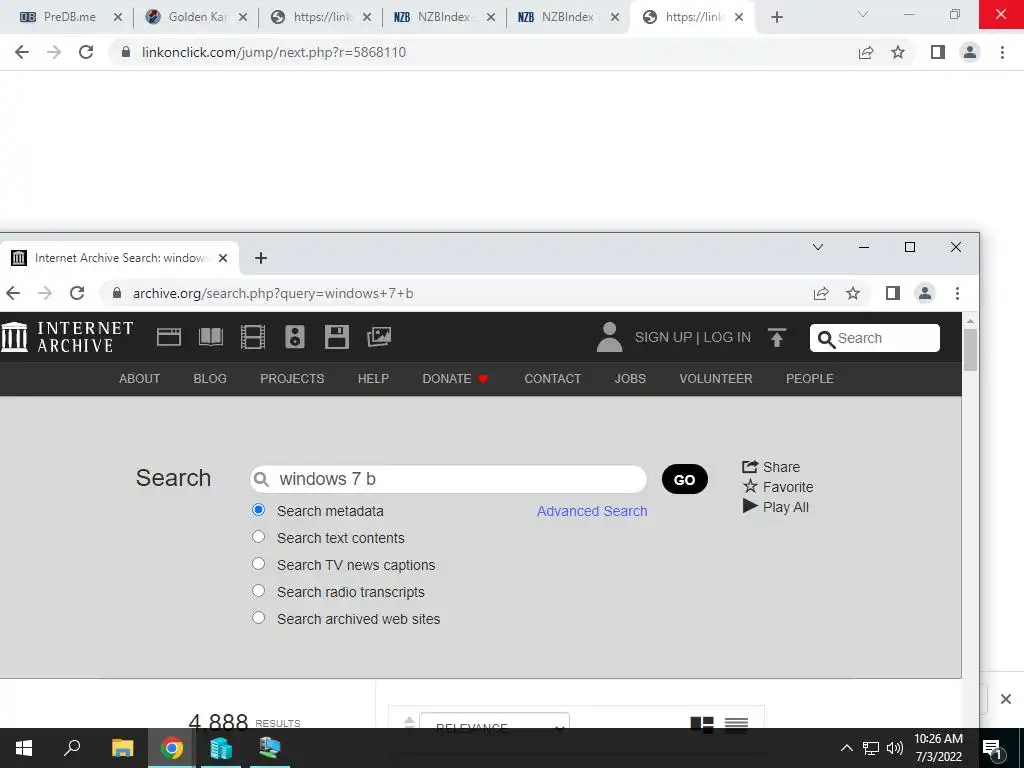Bookmark the archive.org page with the star
The height and width of the screenshot is (768, 1024).
point(853,293)
